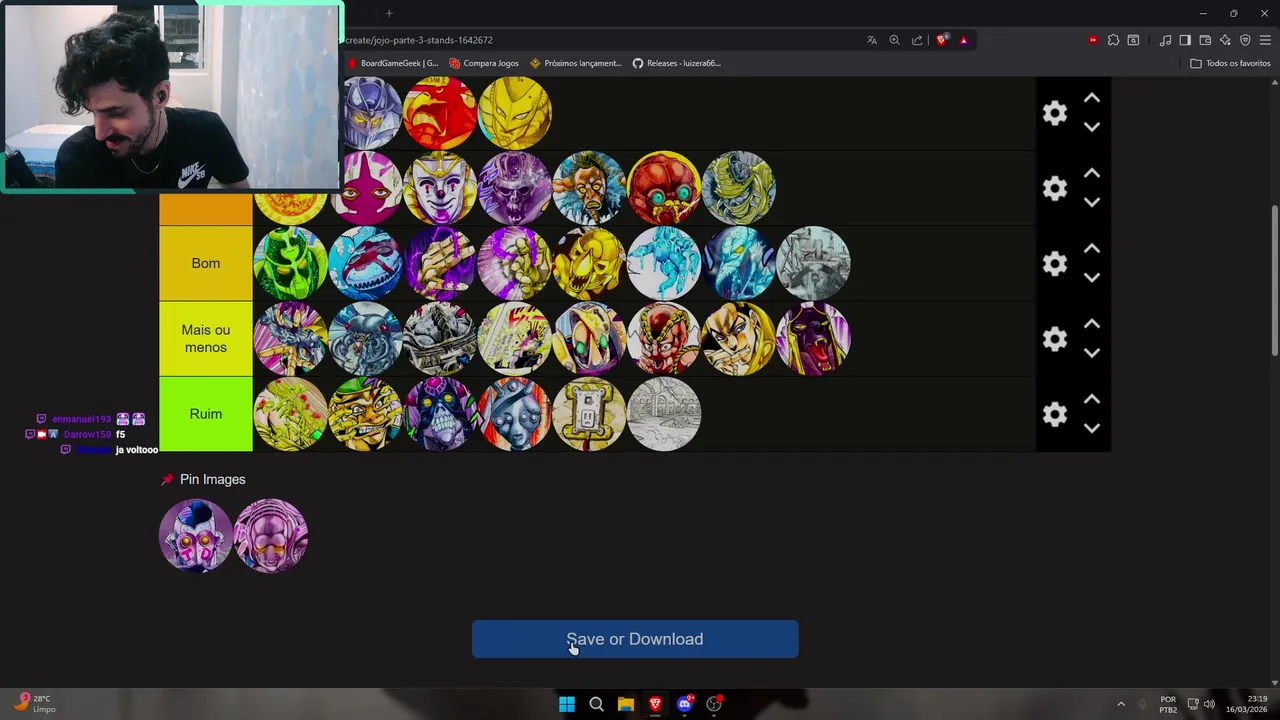
Task: Open the Compara Jogos bookmark
Action: coord(484,63)
